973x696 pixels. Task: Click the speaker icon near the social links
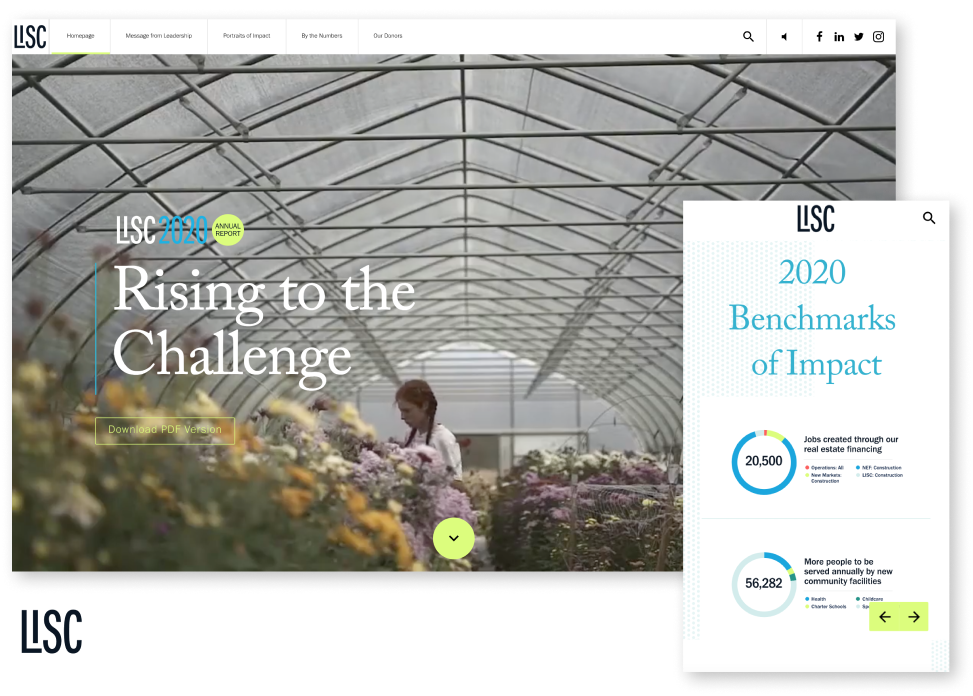[784, 36]
